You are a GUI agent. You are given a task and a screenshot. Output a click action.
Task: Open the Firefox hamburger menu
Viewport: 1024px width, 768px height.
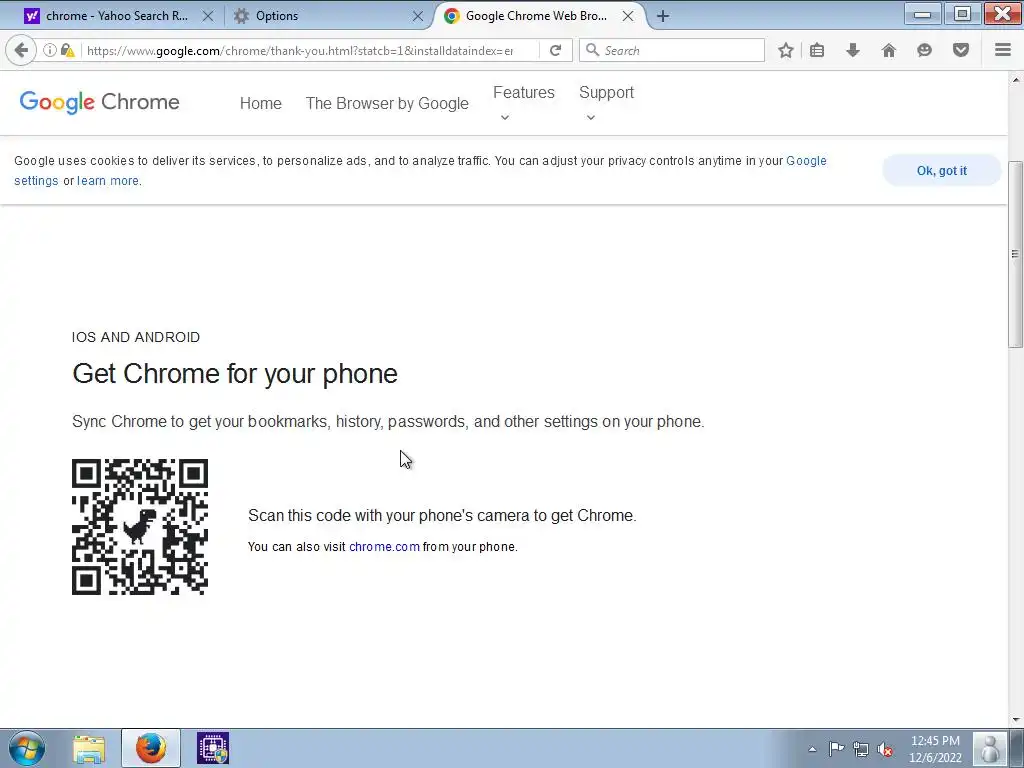(x=1002, y=50)
